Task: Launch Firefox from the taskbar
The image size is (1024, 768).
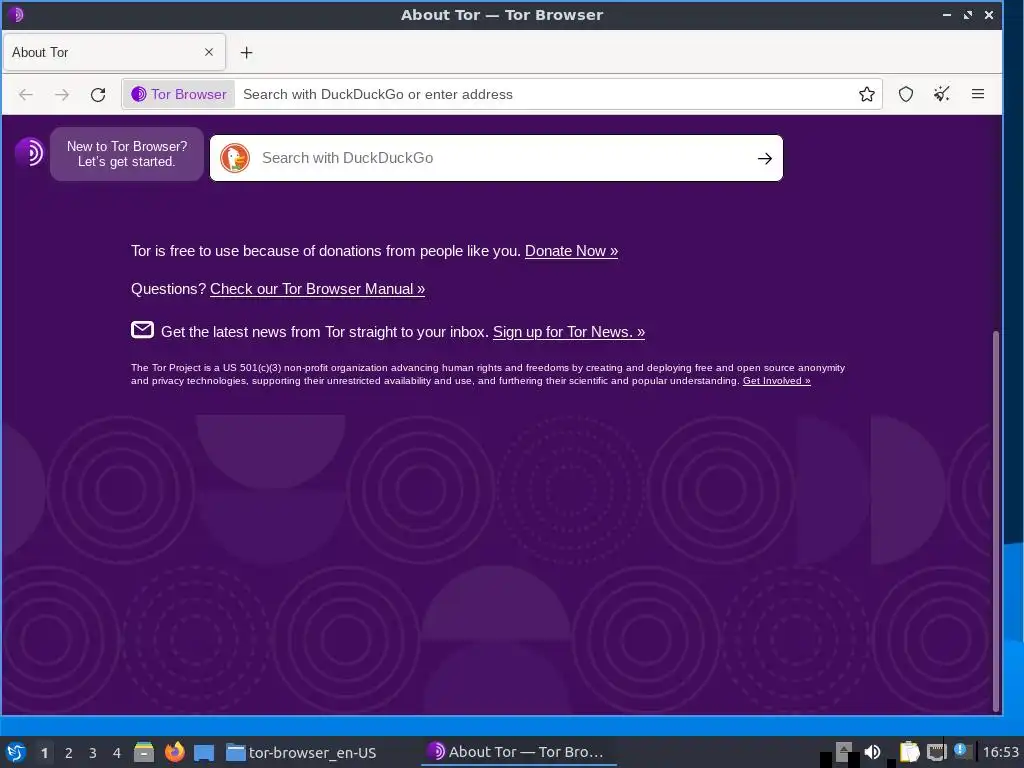Action: (174, 752)
